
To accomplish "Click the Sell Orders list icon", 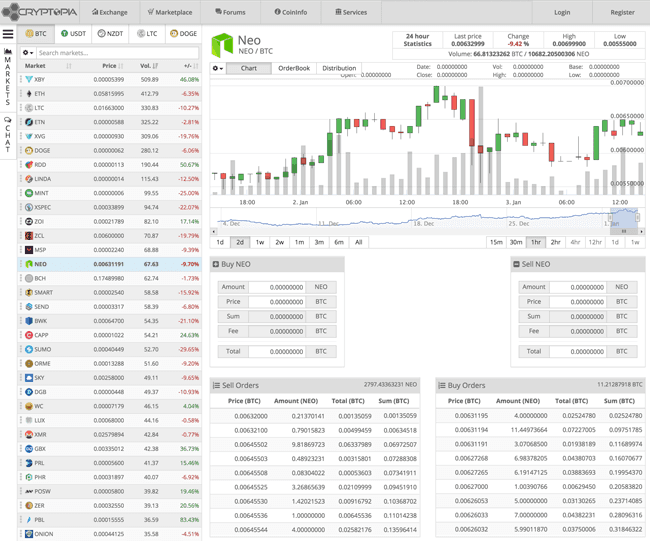I will tap(216, 386).
